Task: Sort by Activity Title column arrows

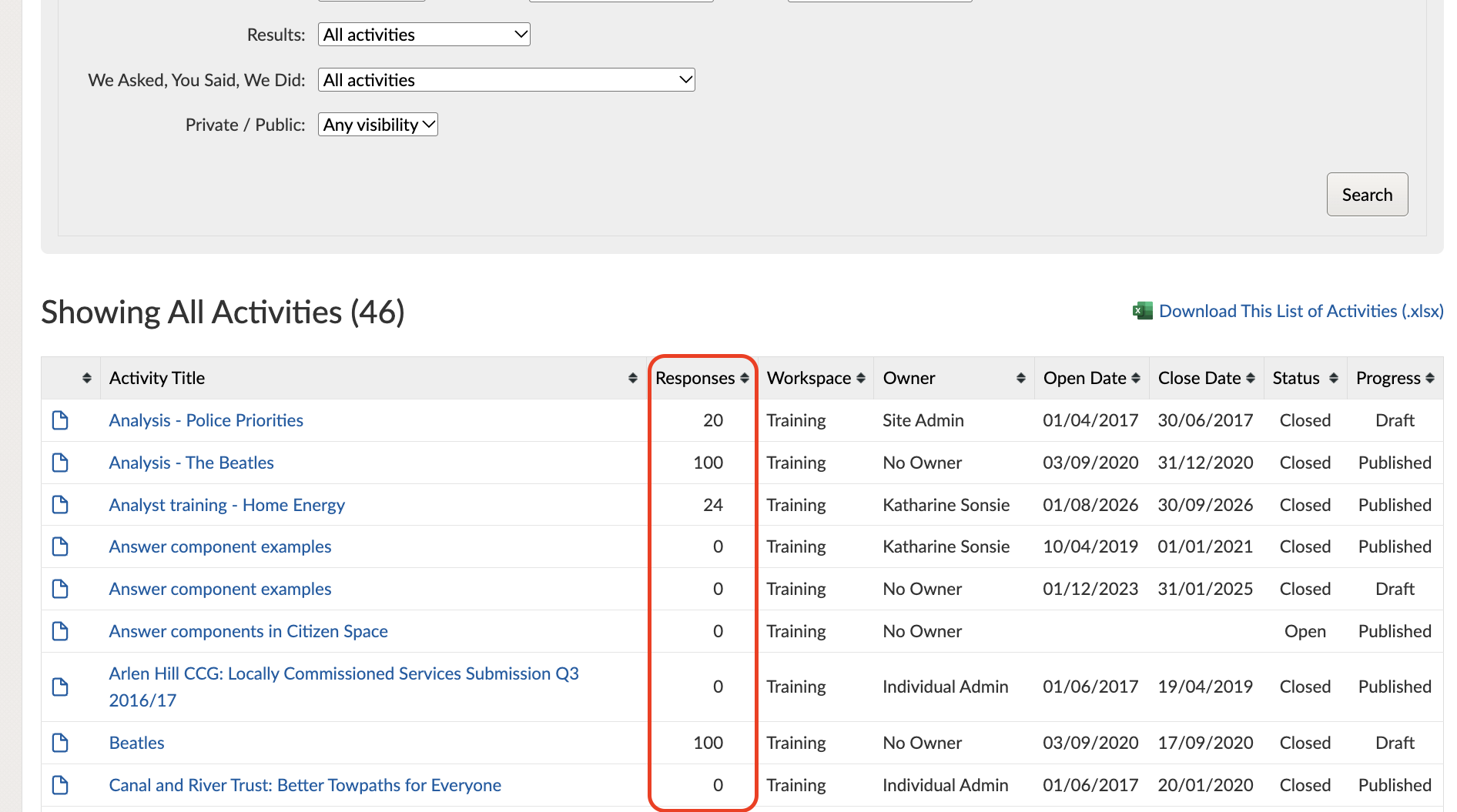Action: click(633, 378)
